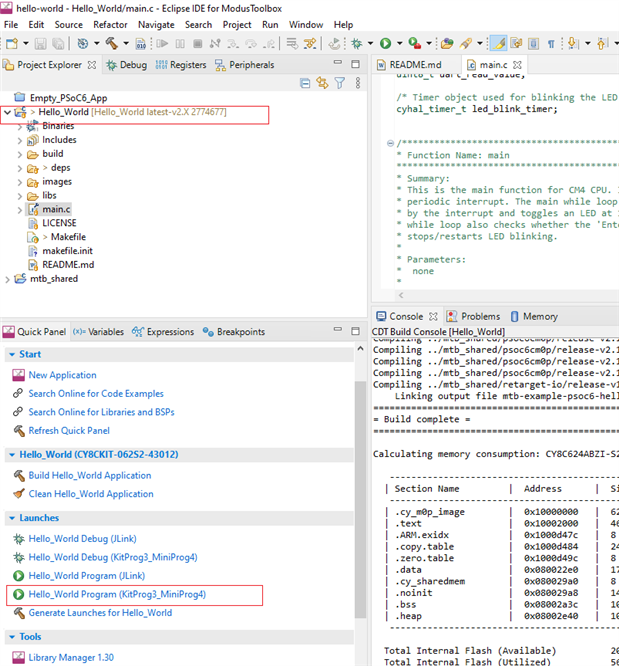Click Clean Hello_World Application link
The height and width of the screenshot is (666, 619).
[91, 494]
